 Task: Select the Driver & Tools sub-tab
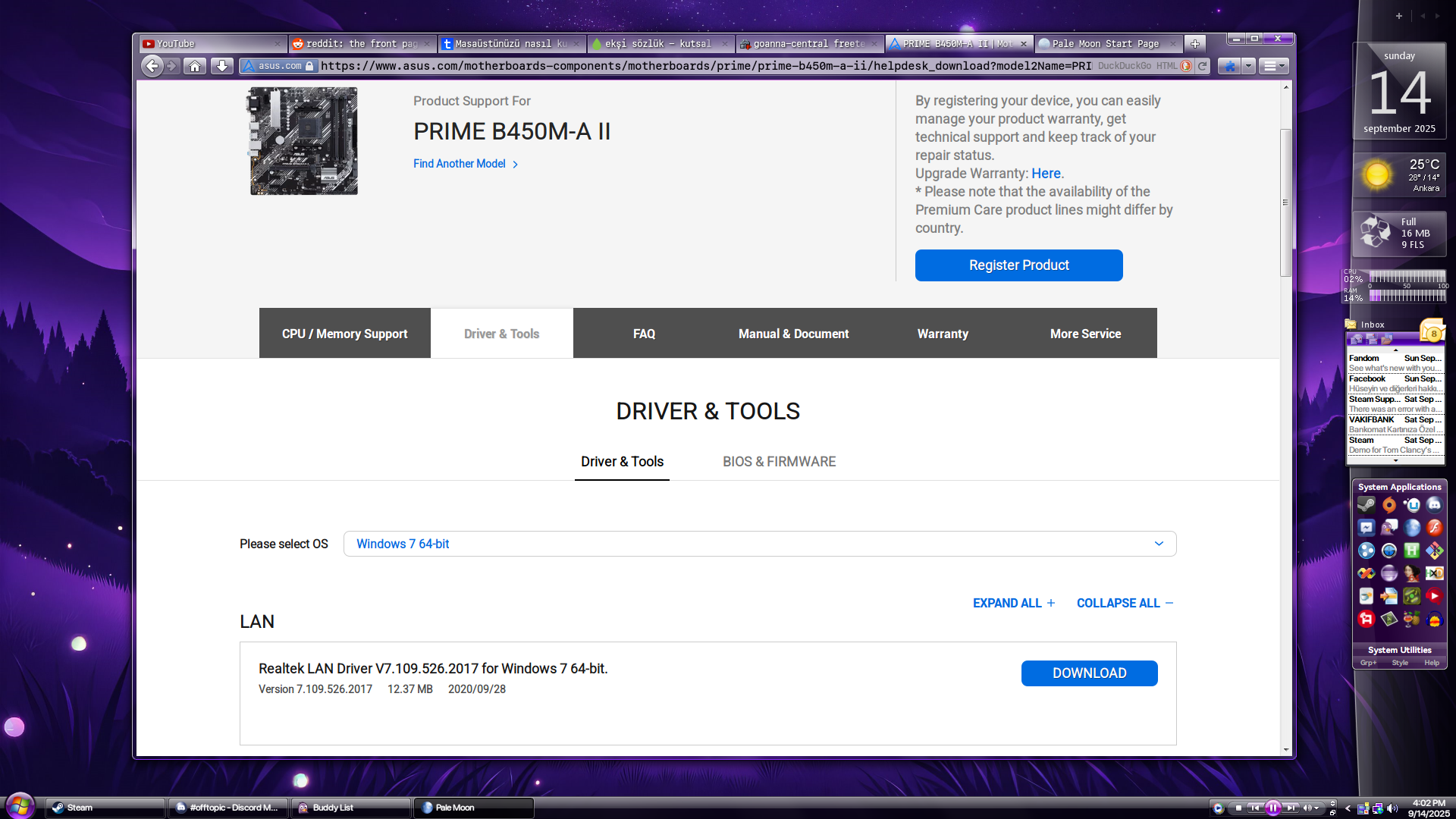click(622, 462)
